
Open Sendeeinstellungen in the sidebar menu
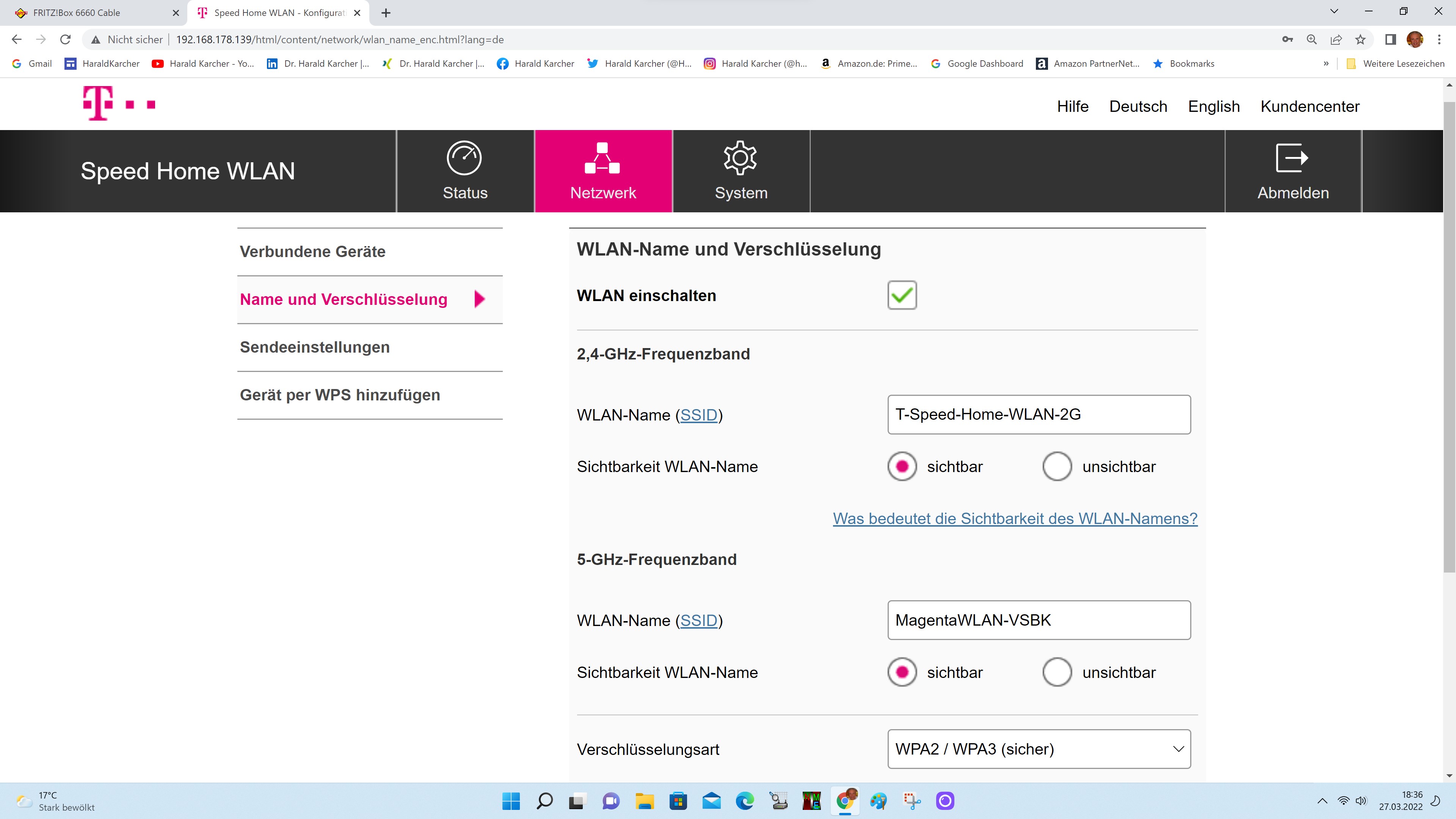pos(314,347)
